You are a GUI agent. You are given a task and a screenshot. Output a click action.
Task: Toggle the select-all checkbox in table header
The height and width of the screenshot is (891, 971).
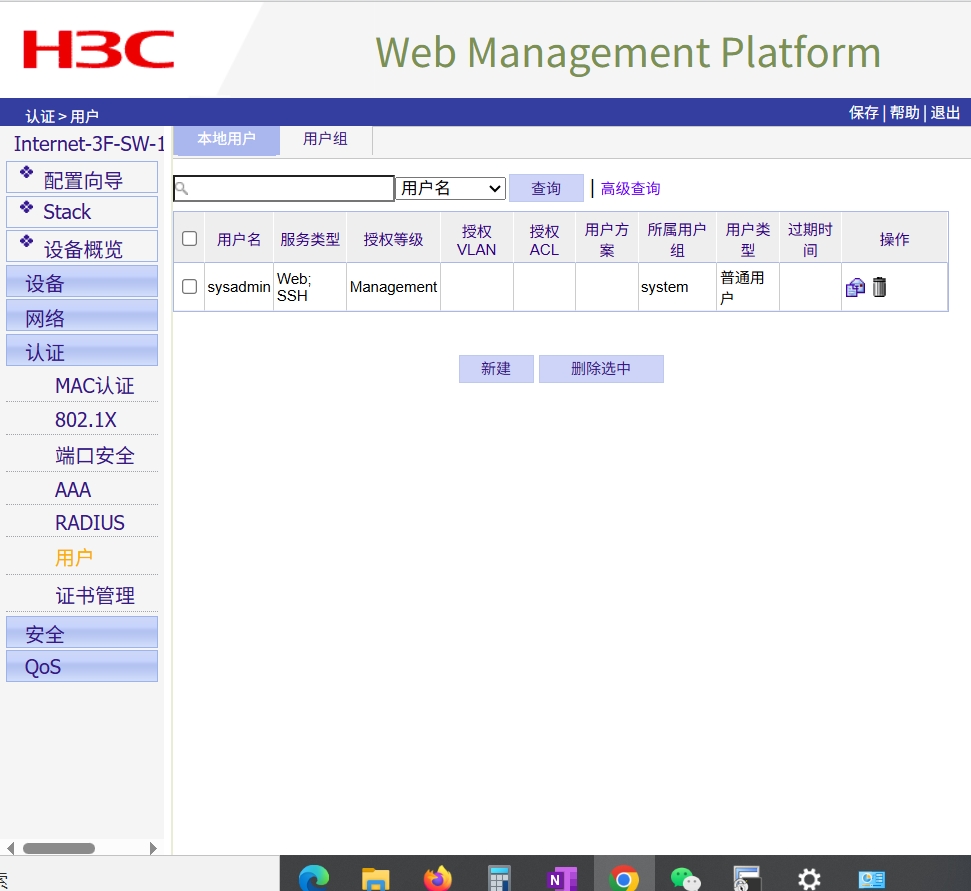tap(189, 238)
